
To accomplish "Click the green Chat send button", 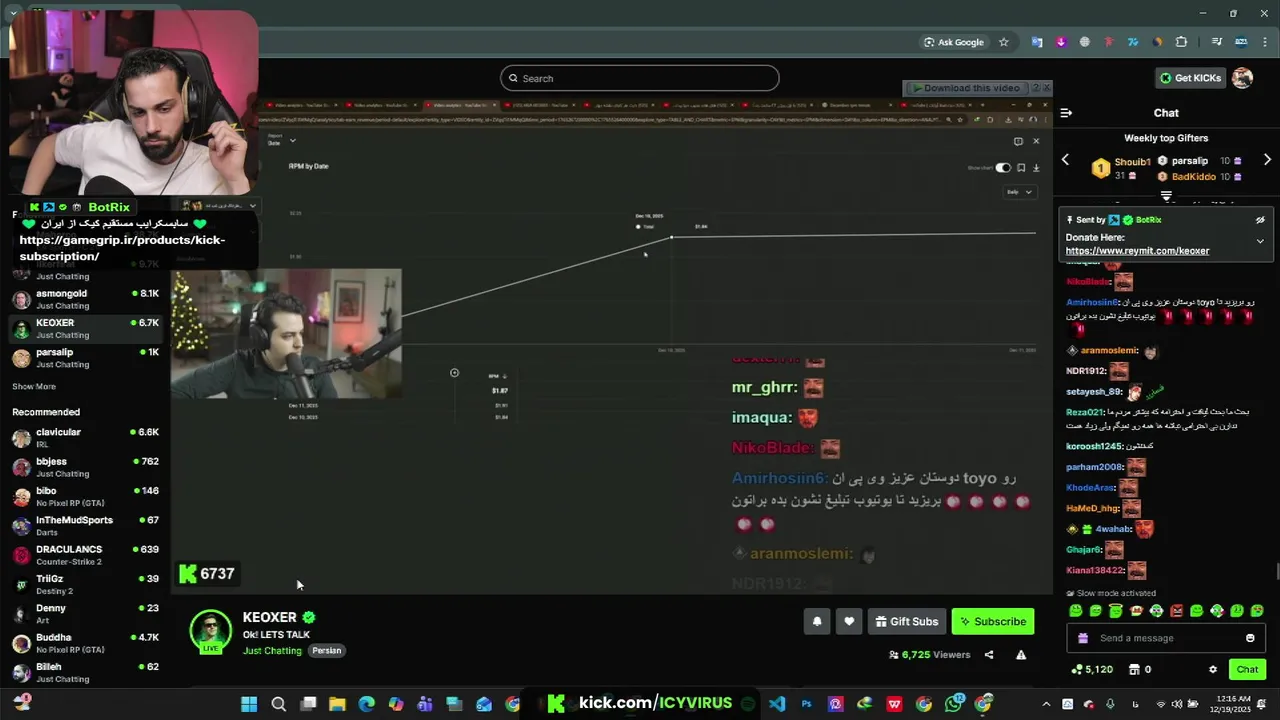I will pyautogui.click(x=1247, y=669).
